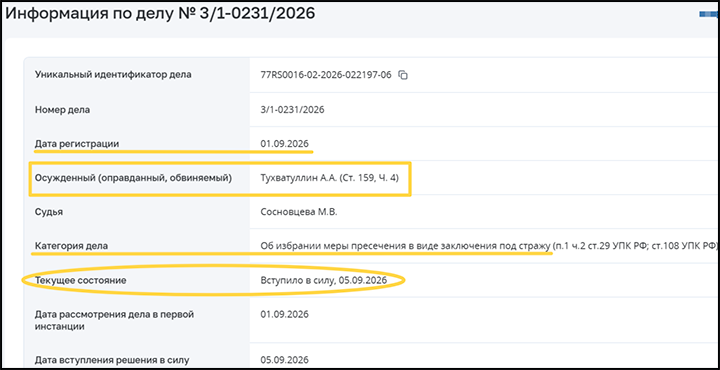
Task: Click label Дата рассмотрения дела в первой инстанции
Action: [x=115, y=320]
